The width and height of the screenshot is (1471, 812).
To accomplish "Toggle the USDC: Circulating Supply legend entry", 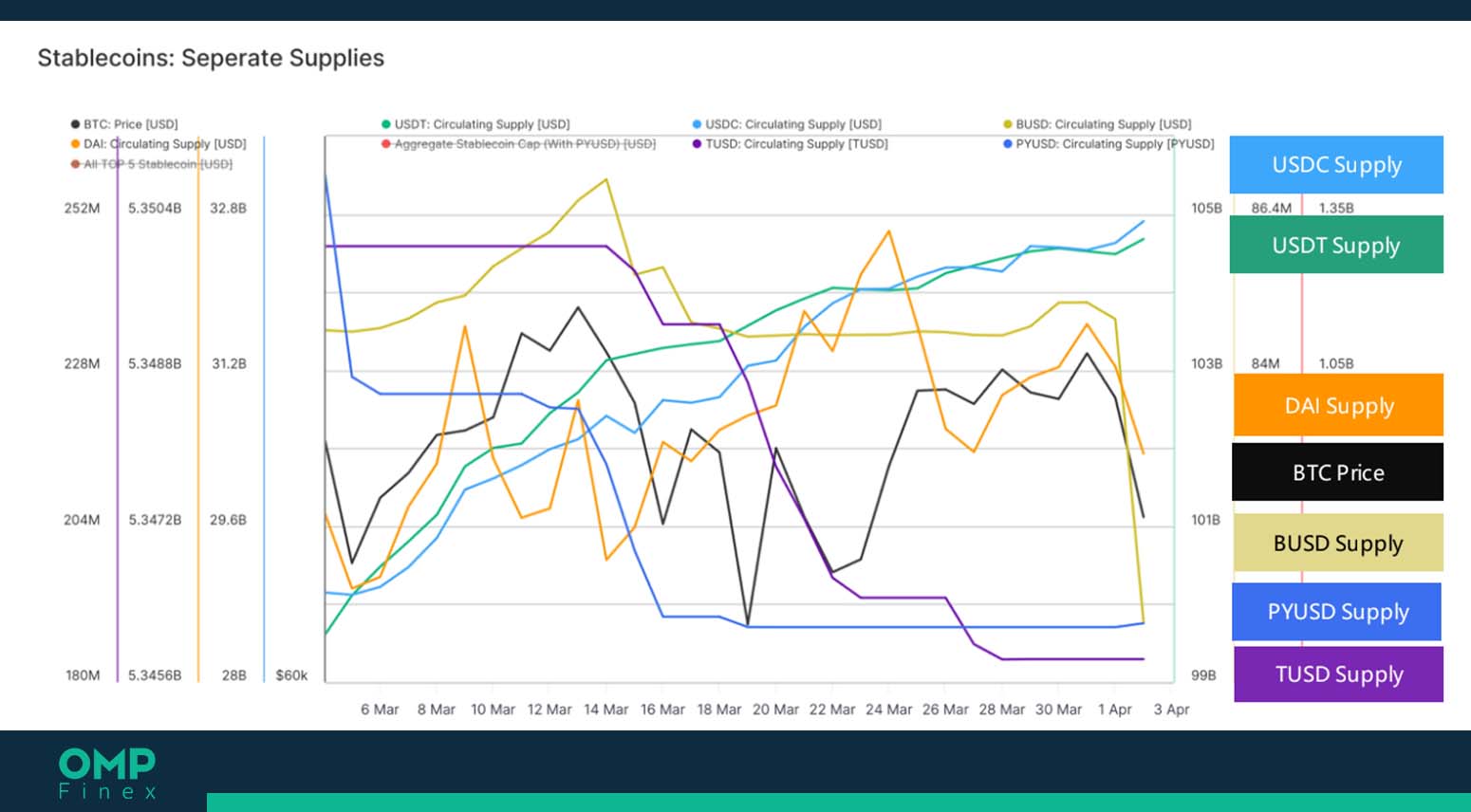I will click(787, 124).
